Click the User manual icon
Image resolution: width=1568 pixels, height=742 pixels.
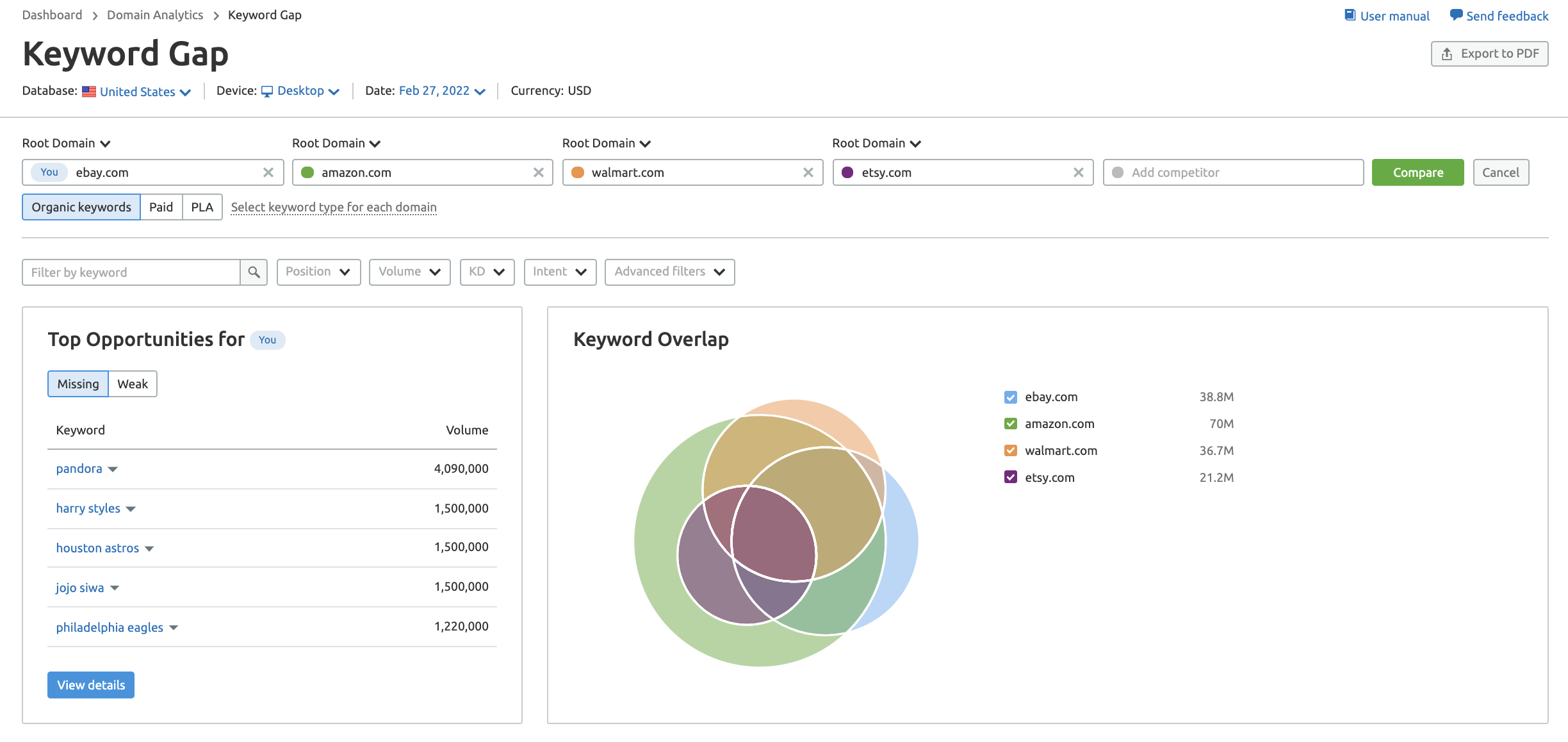tap(1351, 14)
